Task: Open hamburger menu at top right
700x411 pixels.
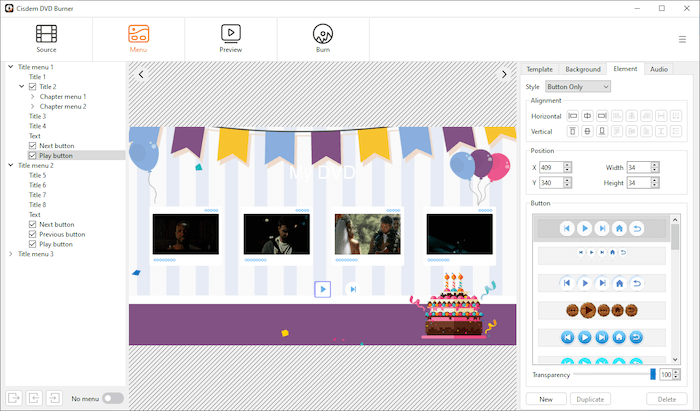Action: coord(682,39)
